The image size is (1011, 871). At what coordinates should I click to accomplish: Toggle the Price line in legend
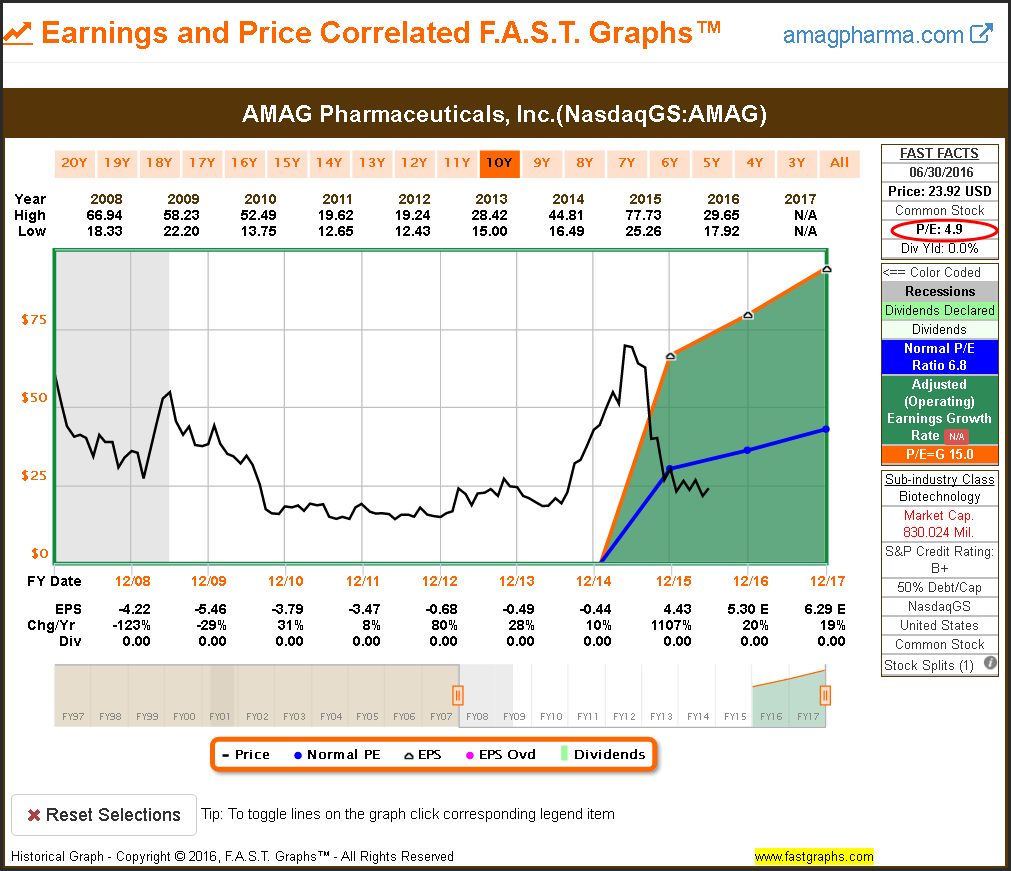tap(245, 754)
